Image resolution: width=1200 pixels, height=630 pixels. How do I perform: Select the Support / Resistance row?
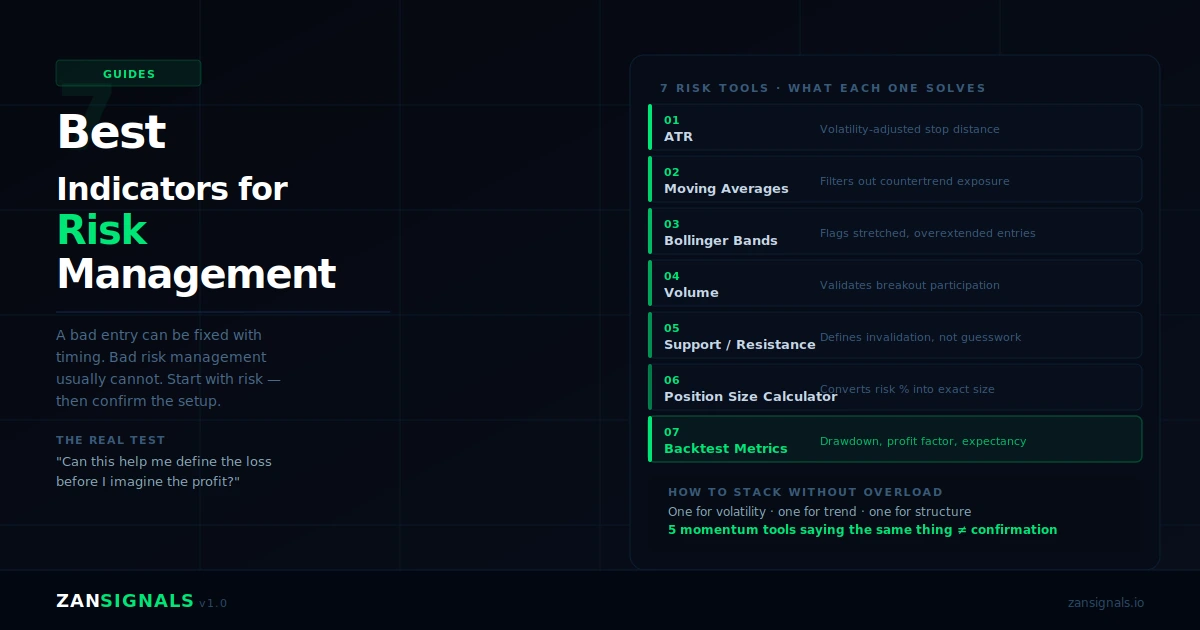[895, 335]
